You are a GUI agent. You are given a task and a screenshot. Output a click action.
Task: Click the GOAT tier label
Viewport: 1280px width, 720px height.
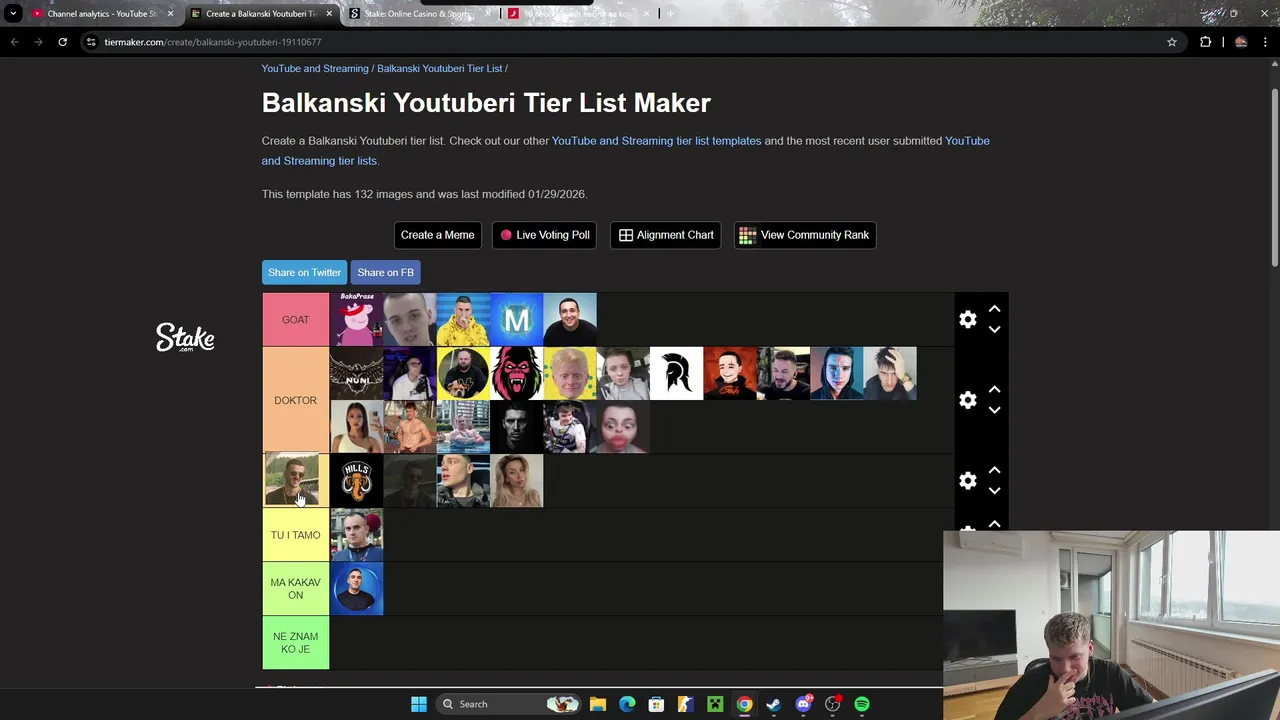[x=295, y=320]
